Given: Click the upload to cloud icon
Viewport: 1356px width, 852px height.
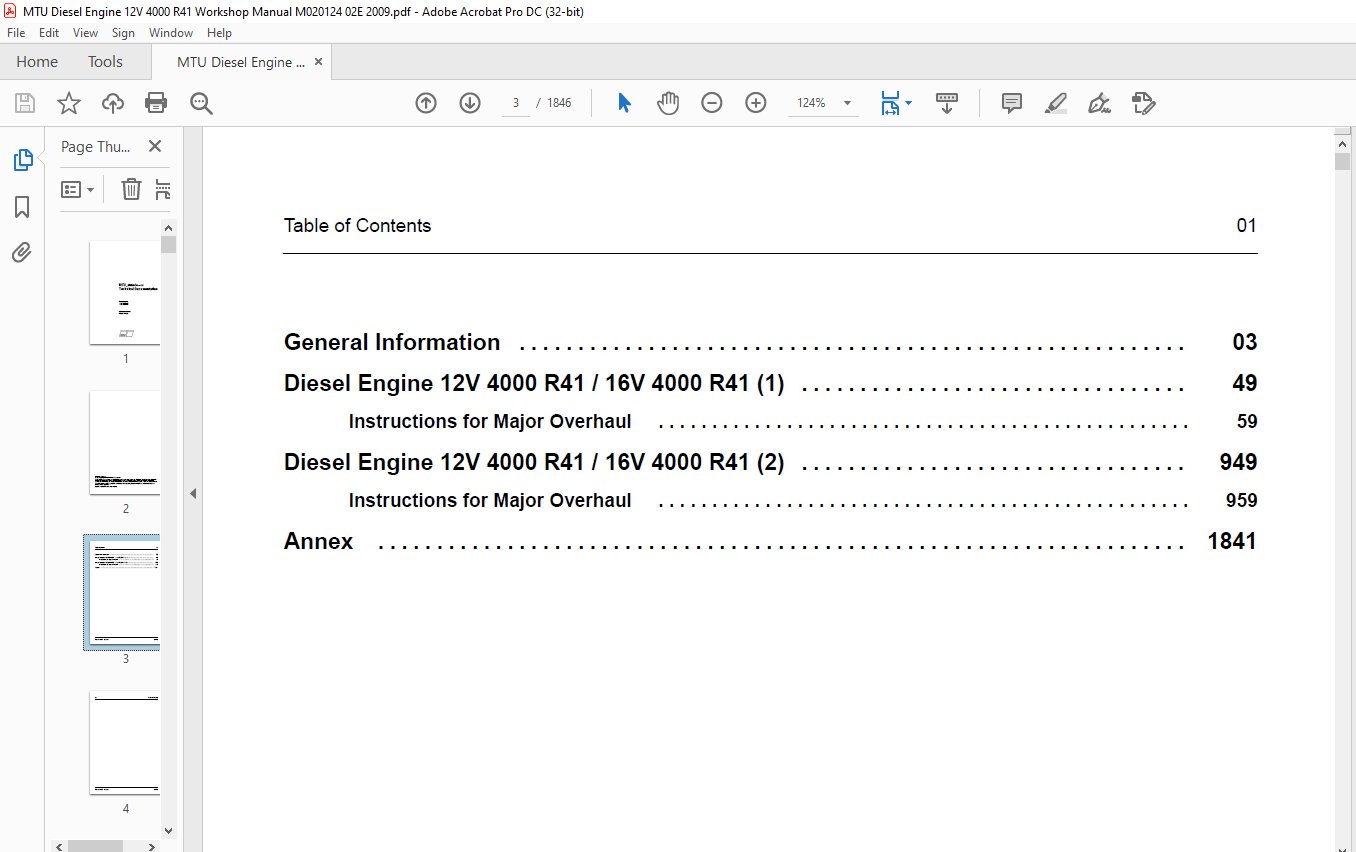Looking at the screenshot, I should tap(113, 103).
